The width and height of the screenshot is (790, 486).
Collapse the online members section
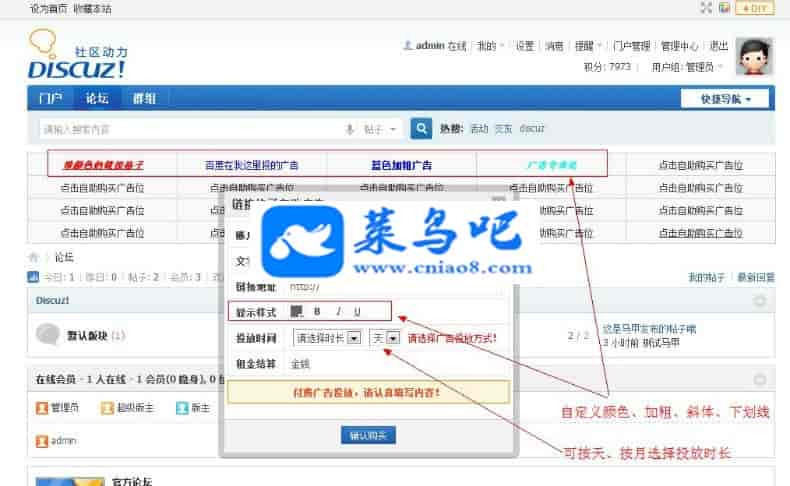pyautogui.click(x=761, y=380)
